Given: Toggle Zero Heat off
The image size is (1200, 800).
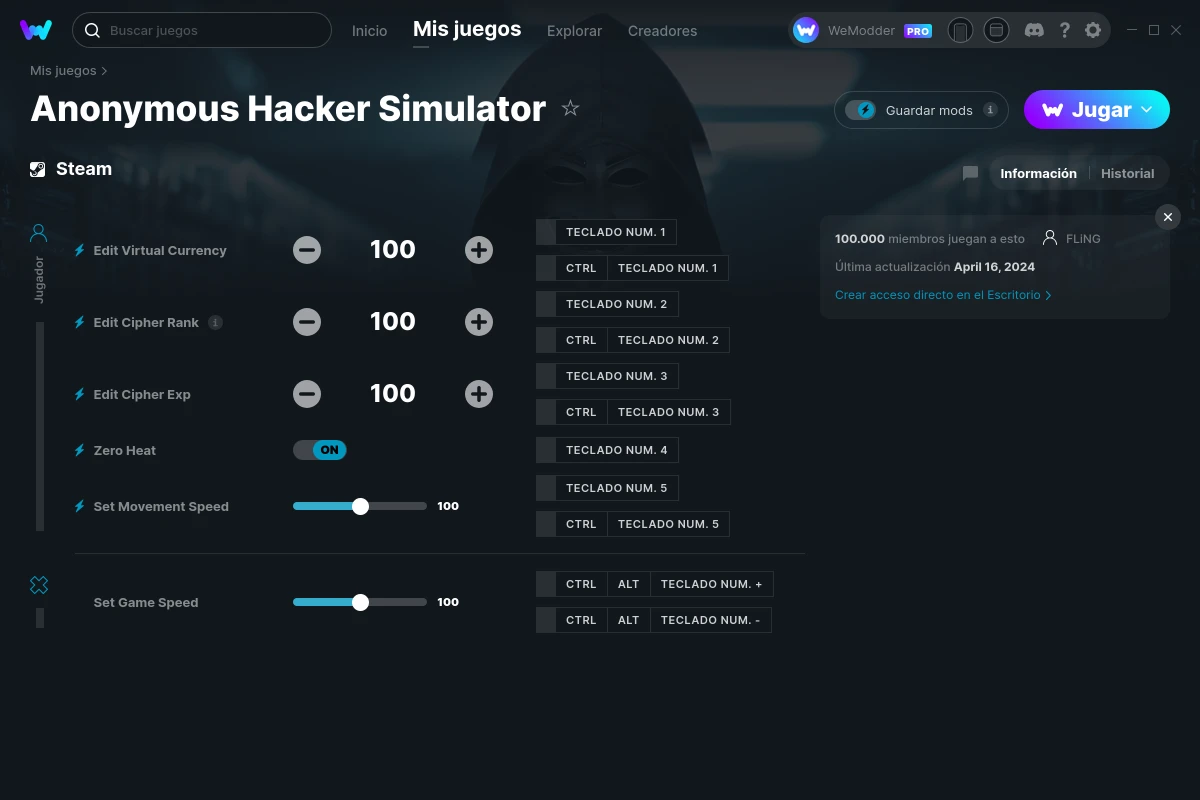Looking at the screenshot, I should tap(319, 450).
